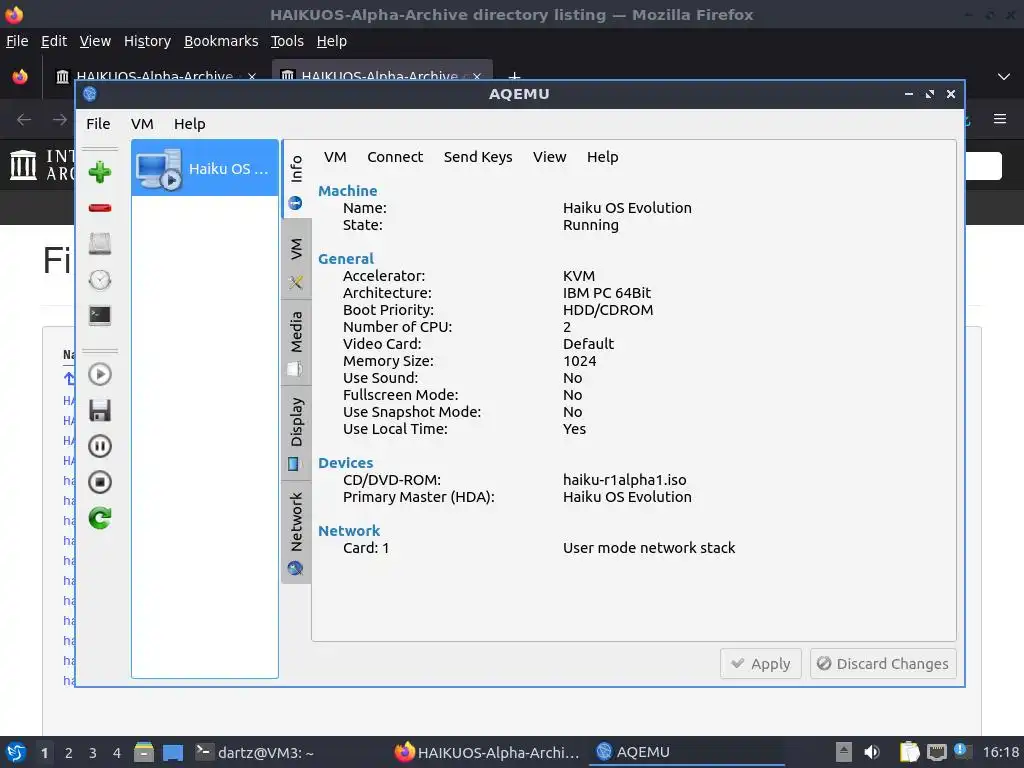Screen dimensions: 1024x768
Task: Click the Discard Changes button
Action: pyautogui.click(x=883, y=664)
